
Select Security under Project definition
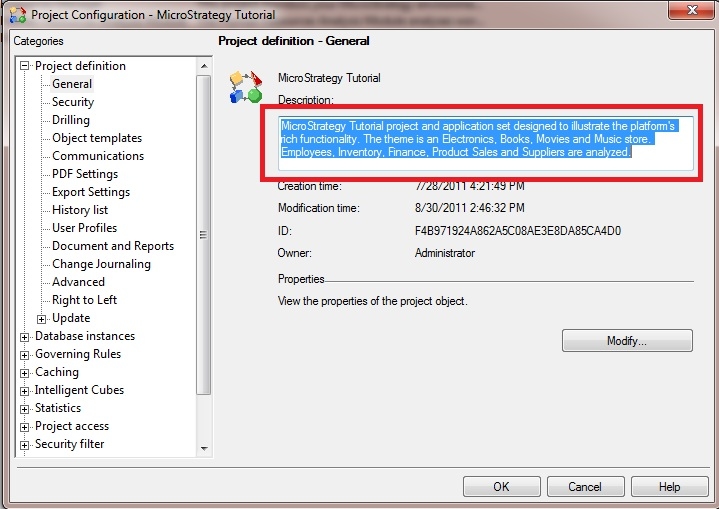point(73,102)
